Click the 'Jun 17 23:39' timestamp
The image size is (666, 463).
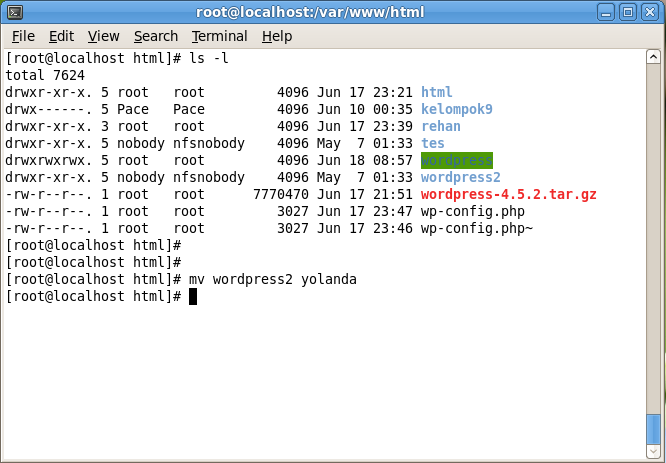tap(364, 126)
